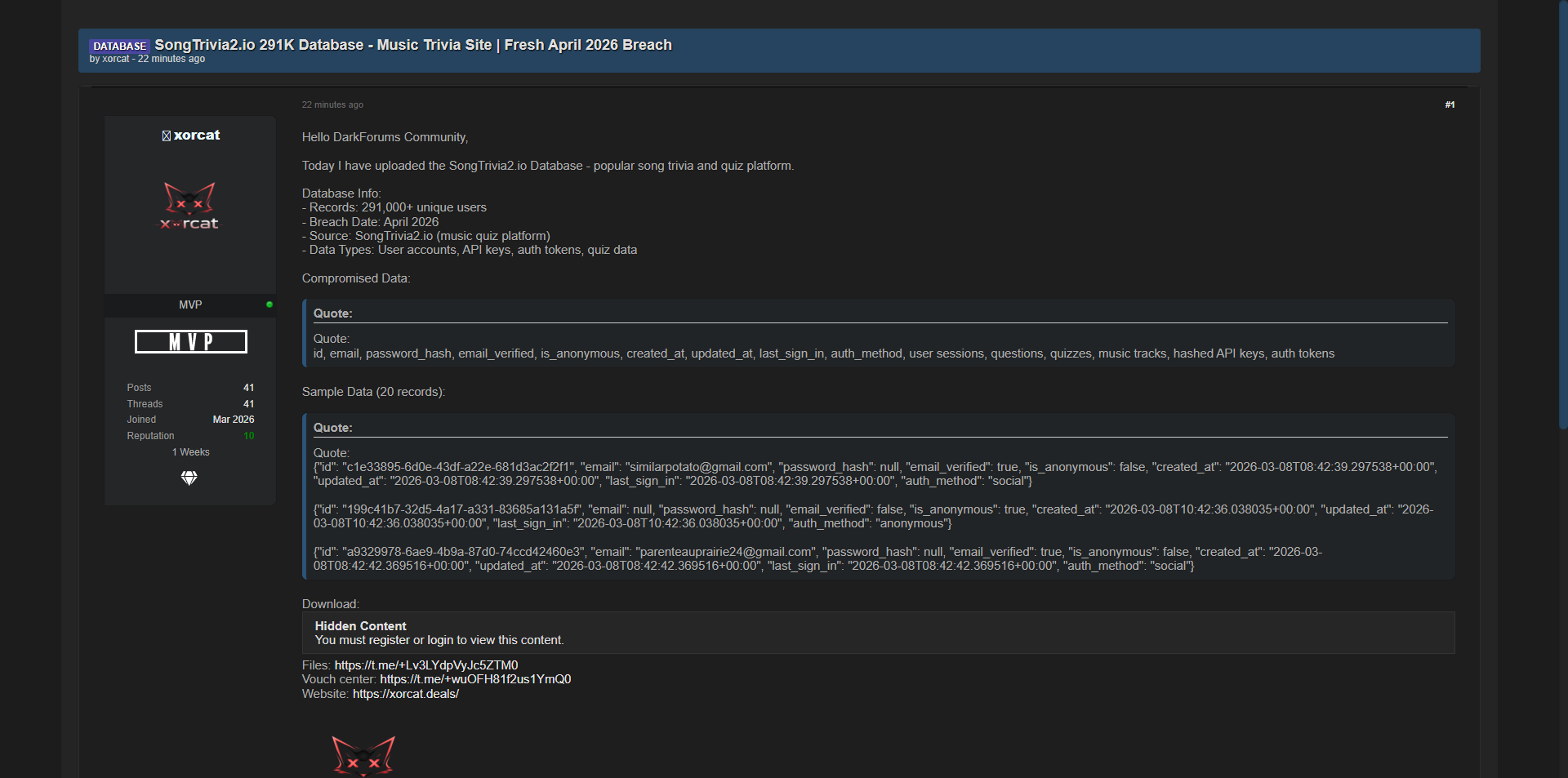Open the xorcat username profile link
The height and width of the screenshot is (778, 1568).
[x=197, y=136]
